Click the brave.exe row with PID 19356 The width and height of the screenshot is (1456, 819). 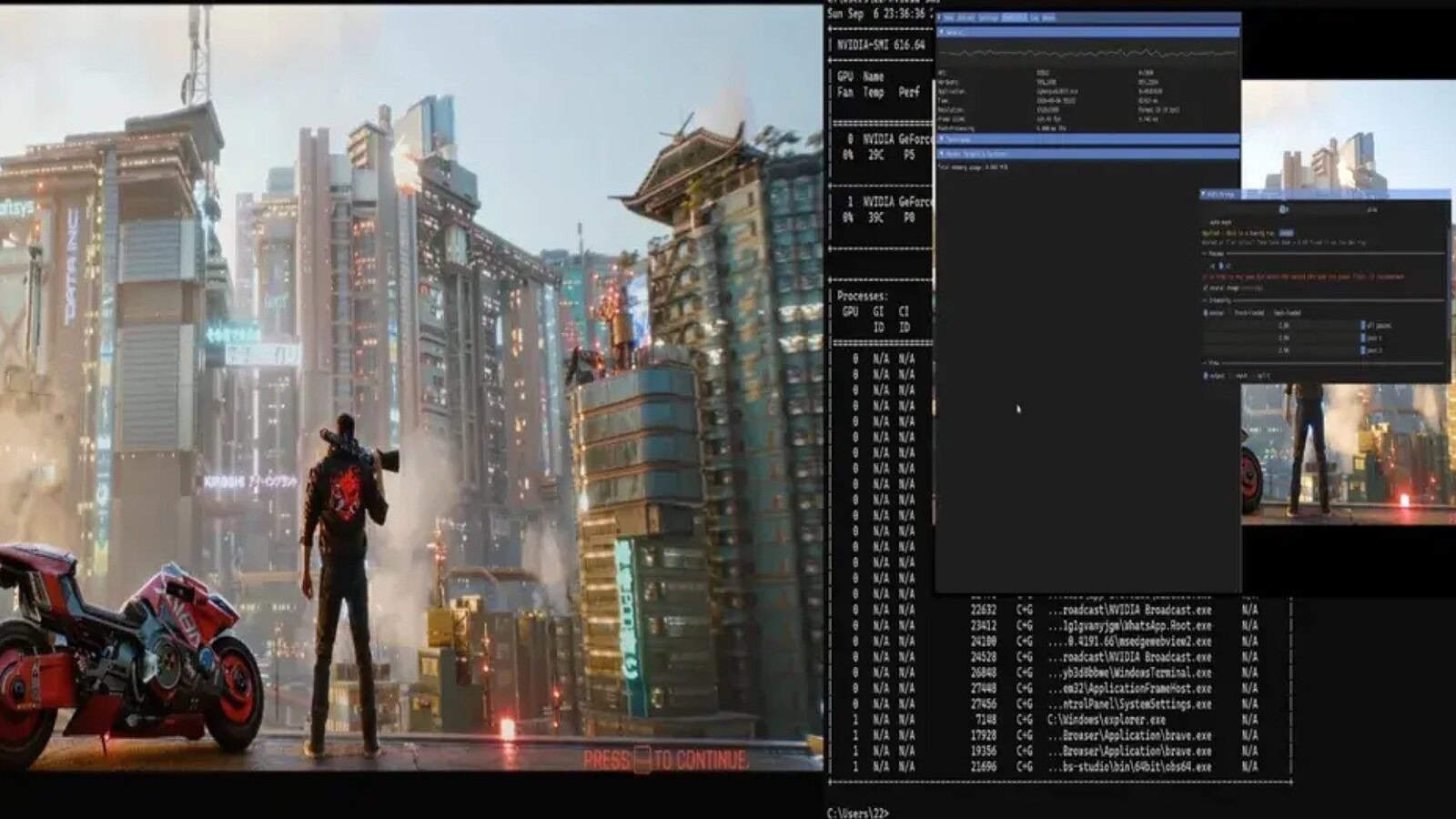(x=1056, y=751)
